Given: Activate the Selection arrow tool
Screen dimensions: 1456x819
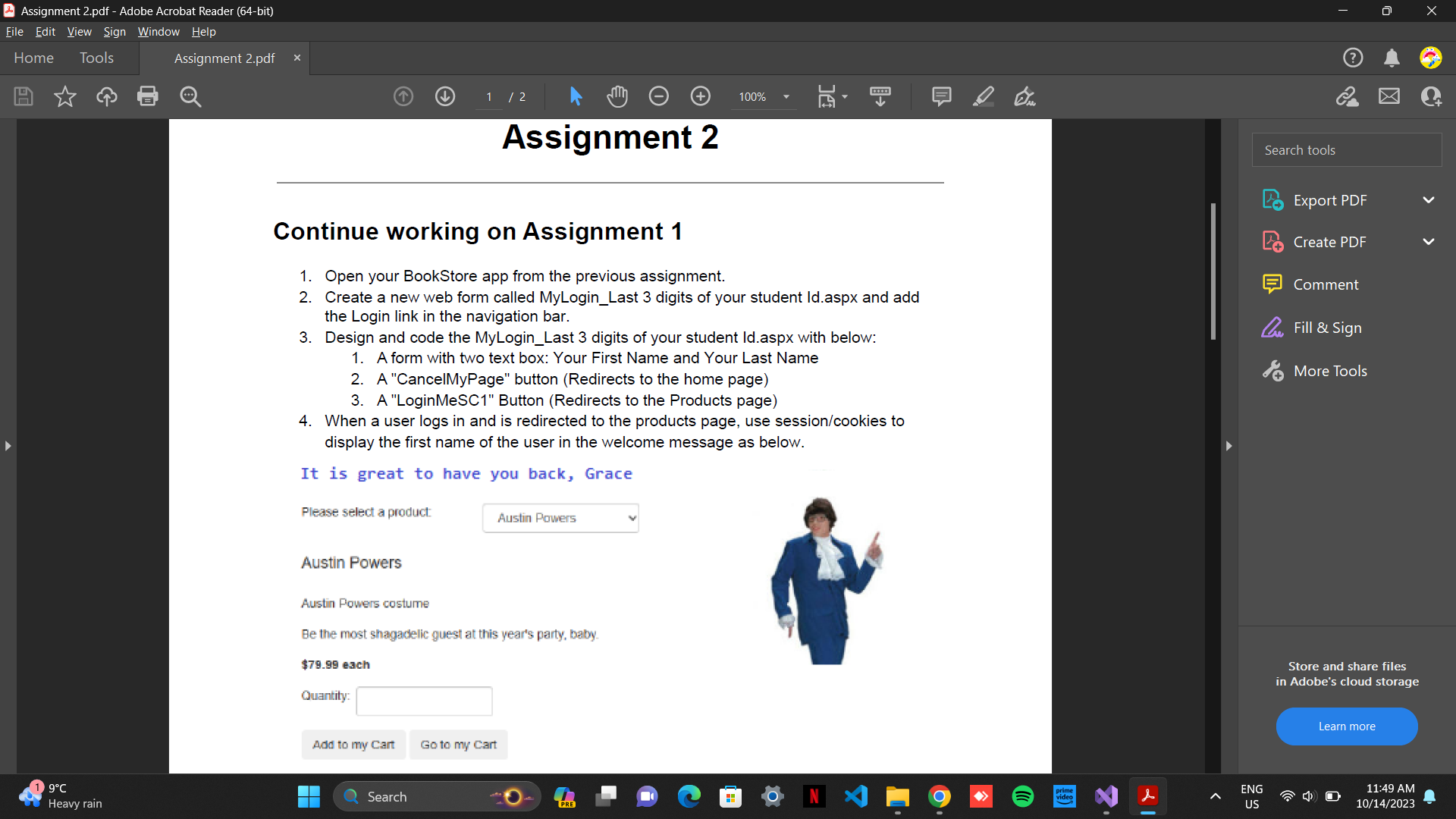Looking at the screenshot, I should [576, 96].
